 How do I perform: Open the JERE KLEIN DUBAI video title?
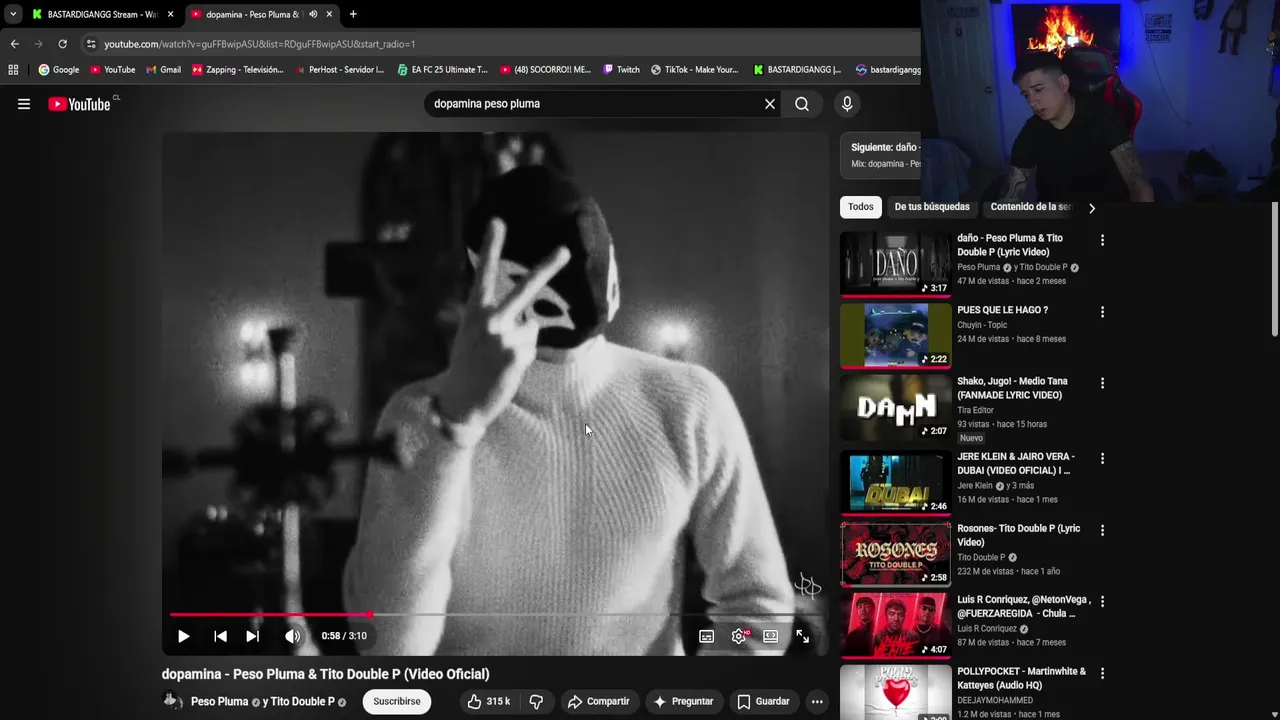coord(1016,463)
